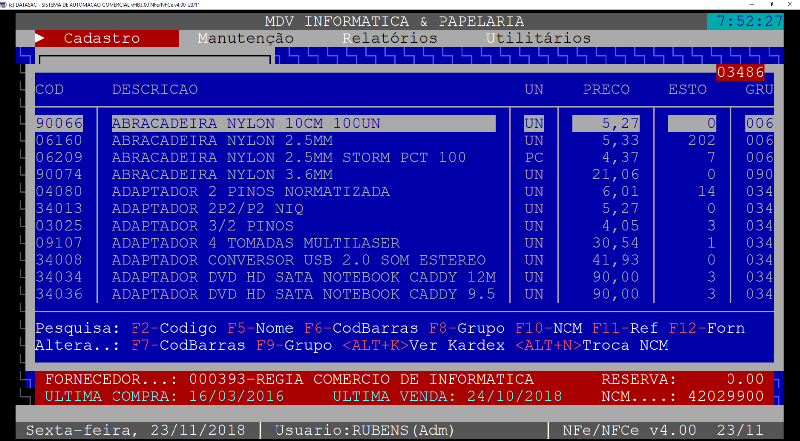The width and height of the screenshot is (800, 441).
Task: Select product ABRACADEIRA NYLON 2.5MM STORM PCT 100
Action: pyautogui.click(x=288, y=157)
